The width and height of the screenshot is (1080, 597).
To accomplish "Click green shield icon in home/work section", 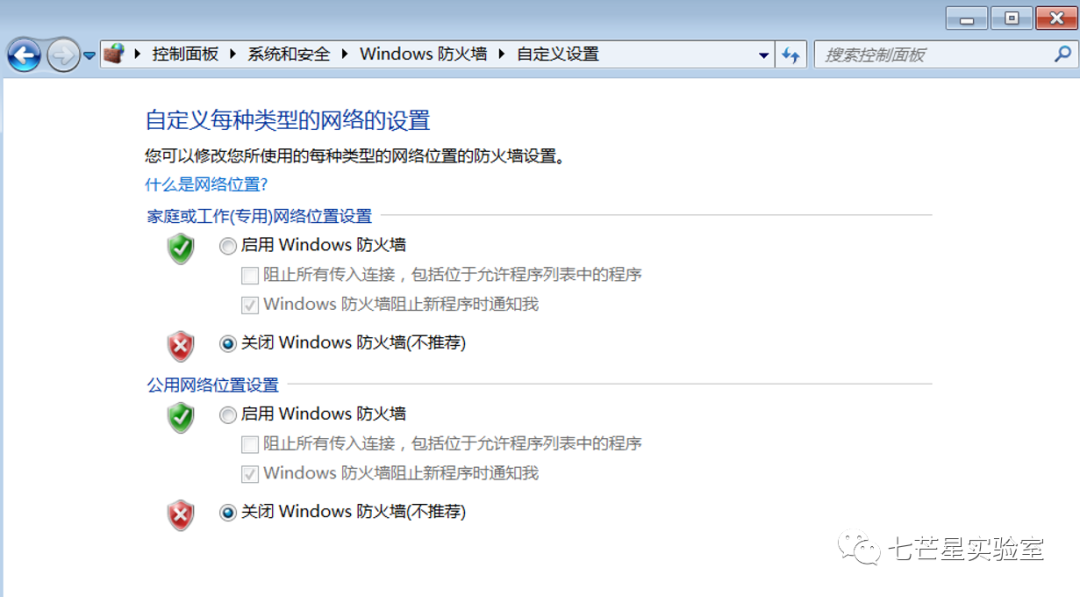I will (x=180, y=249).
